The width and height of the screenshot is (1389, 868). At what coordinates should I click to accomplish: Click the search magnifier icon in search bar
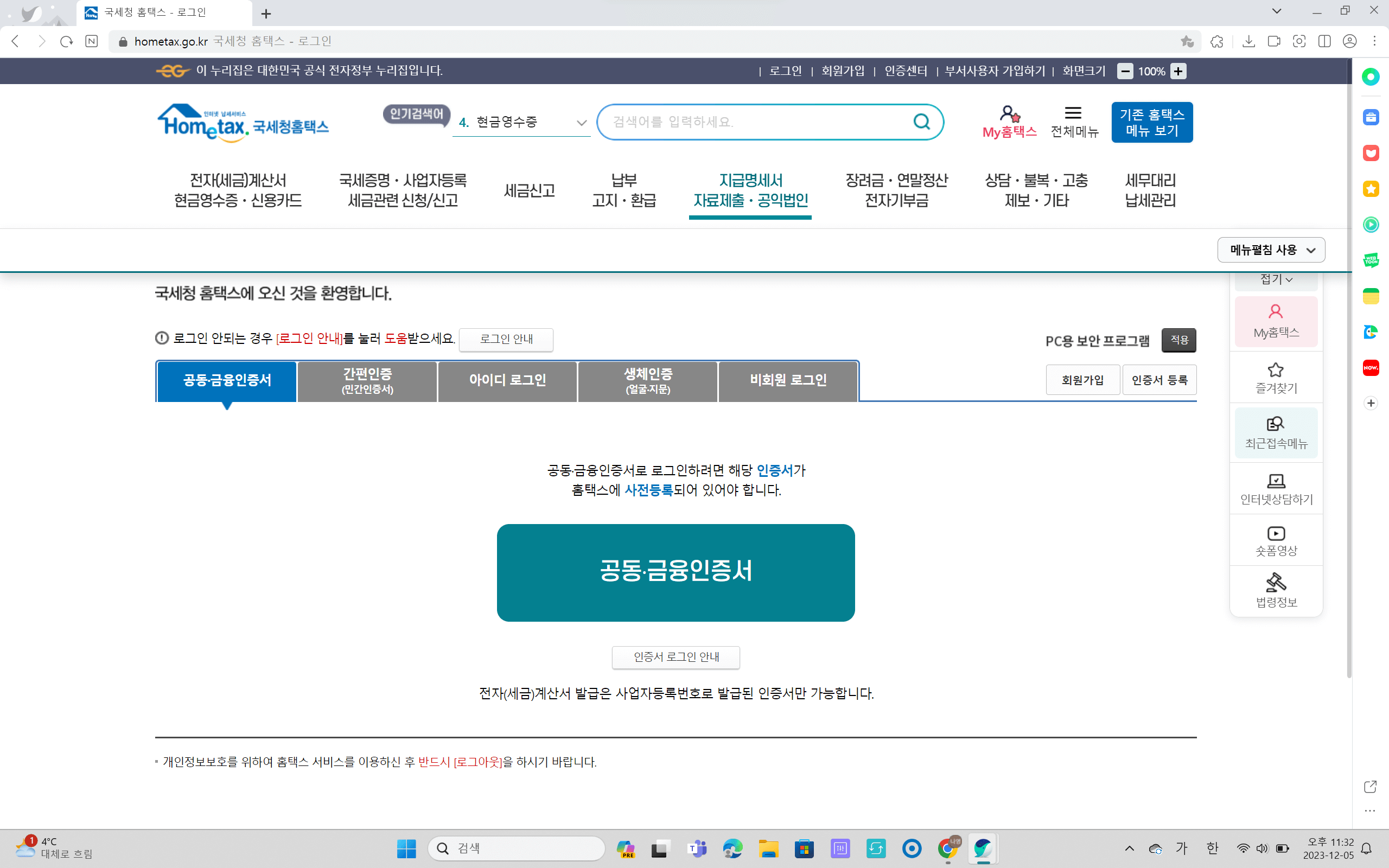[x=921, y=122]
